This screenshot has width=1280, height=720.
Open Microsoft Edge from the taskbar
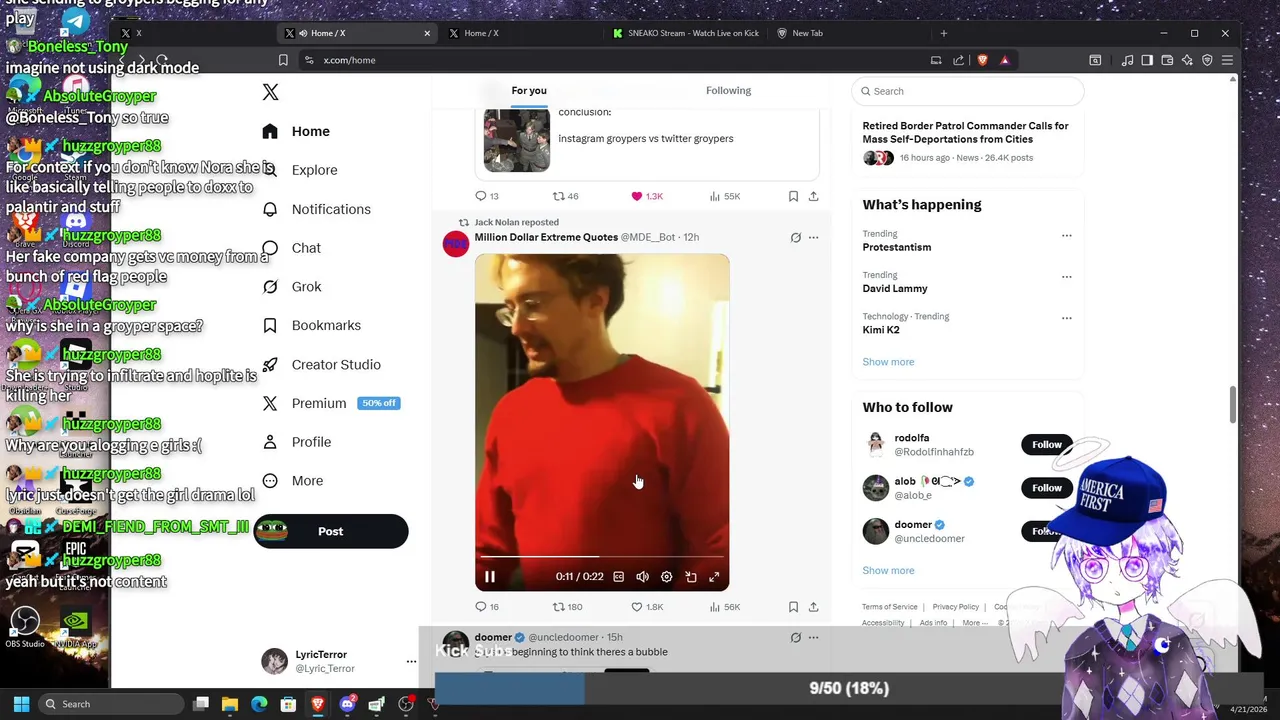click(x=259, y=704)
